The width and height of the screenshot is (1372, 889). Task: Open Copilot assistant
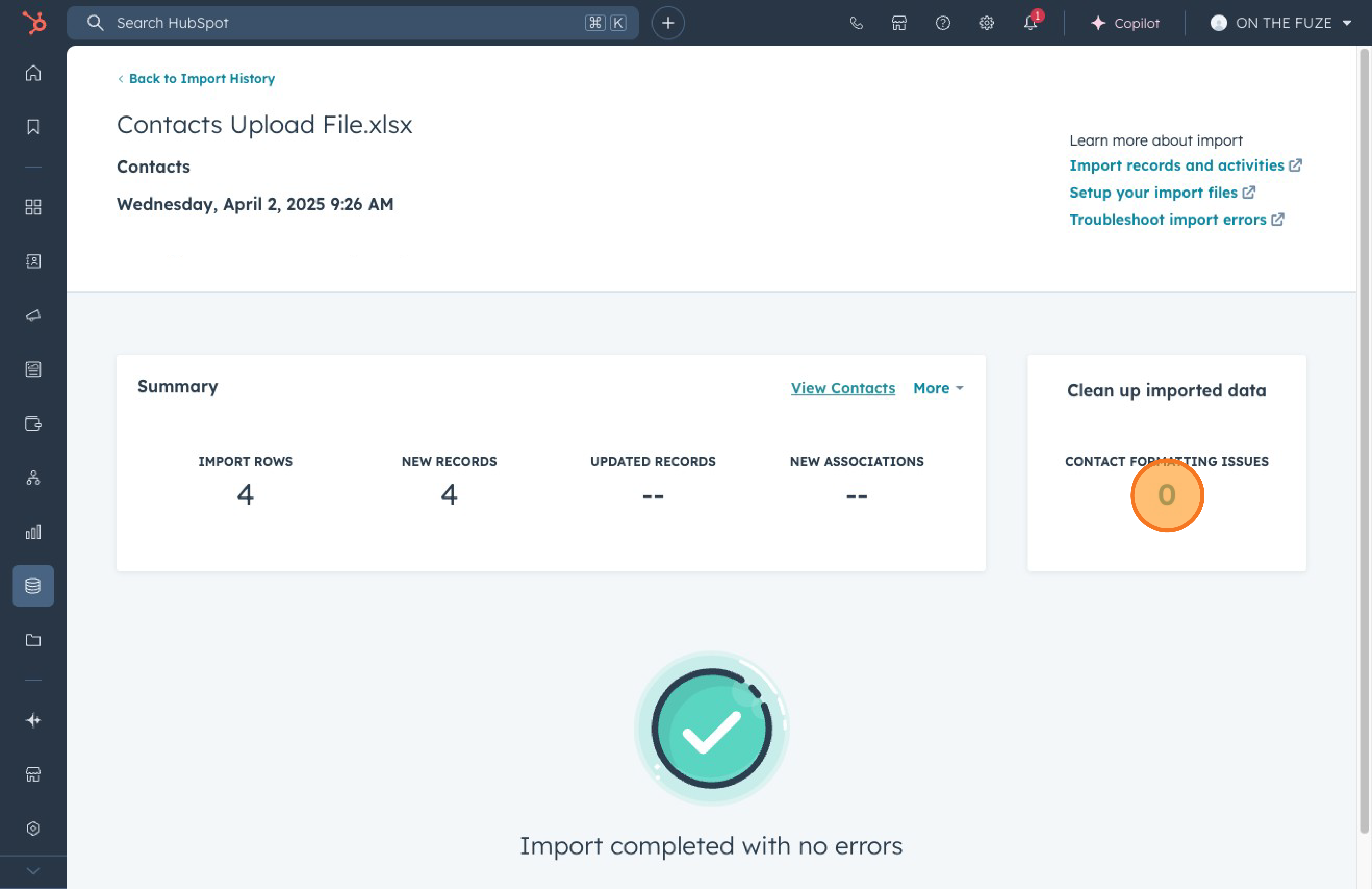coord(1125,23)
